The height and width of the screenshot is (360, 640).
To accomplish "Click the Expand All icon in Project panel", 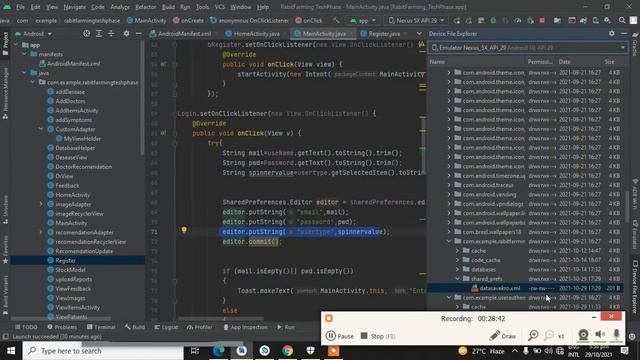I will click(99, 33).
